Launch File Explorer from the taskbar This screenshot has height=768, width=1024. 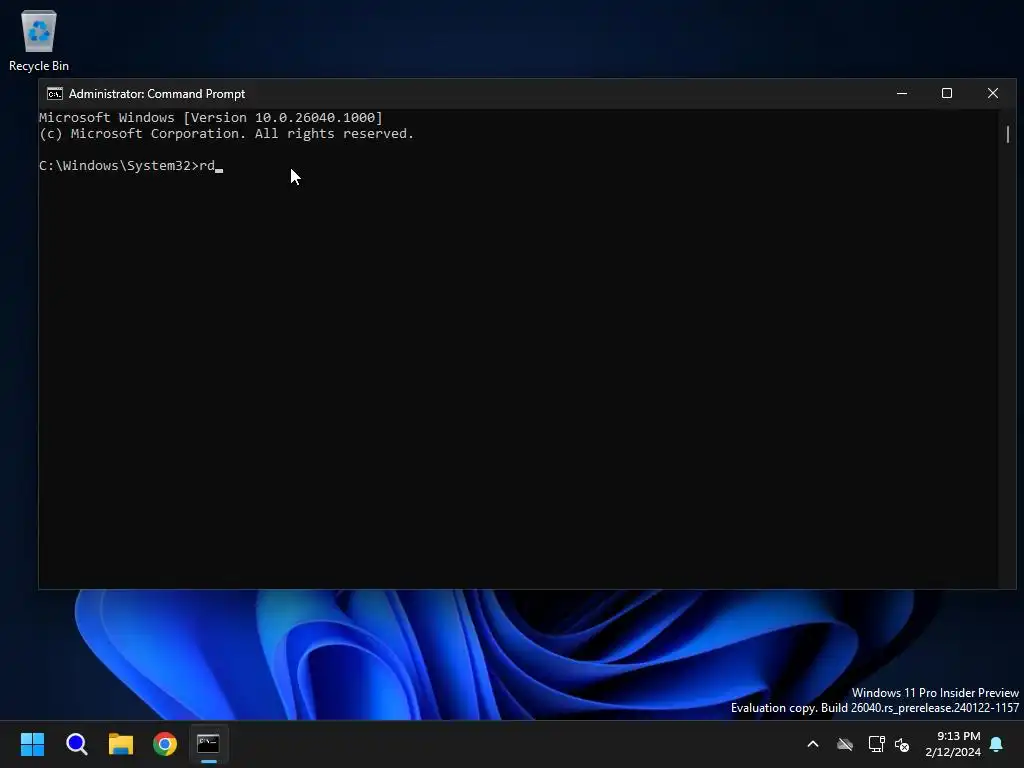coord(121,744)
